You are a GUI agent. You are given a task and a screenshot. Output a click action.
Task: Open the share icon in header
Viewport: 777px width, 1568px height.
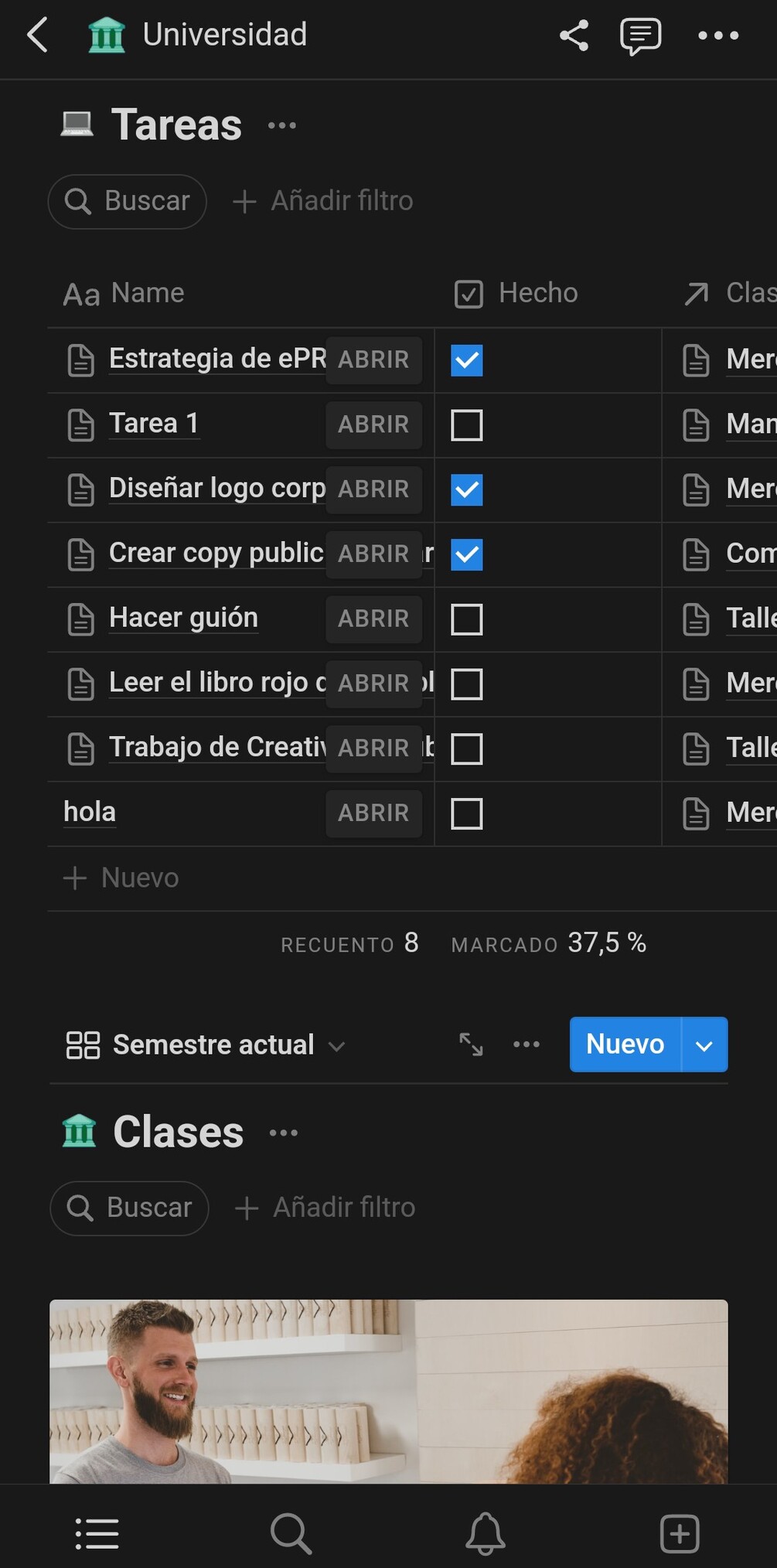click(574, 36)
